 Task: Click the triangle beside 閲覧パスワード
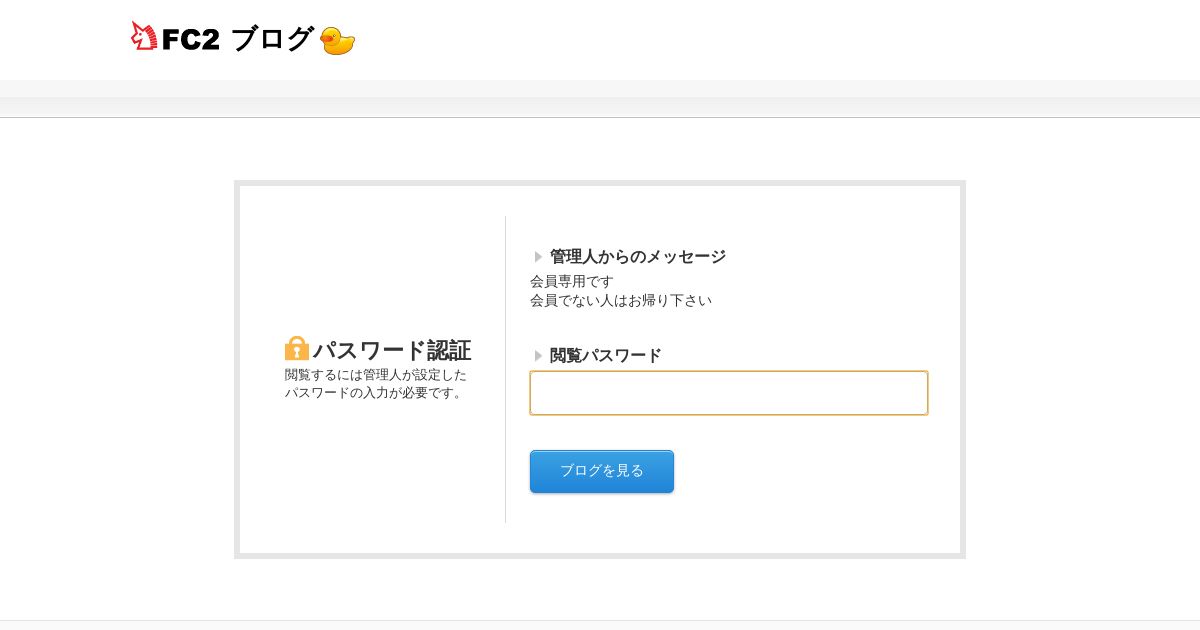[x=538, y=356]
